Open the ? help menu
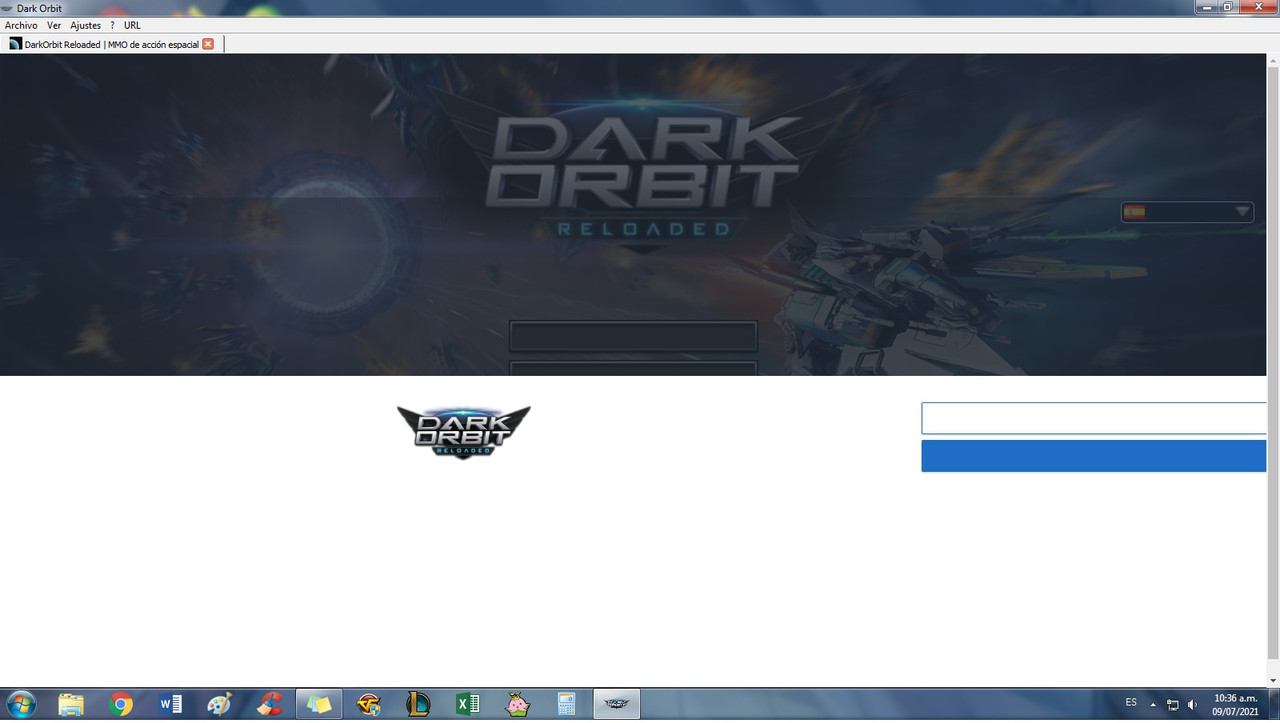Image resolution: width=1280 pixels, height=723 pixels. (x=112, y=25)
